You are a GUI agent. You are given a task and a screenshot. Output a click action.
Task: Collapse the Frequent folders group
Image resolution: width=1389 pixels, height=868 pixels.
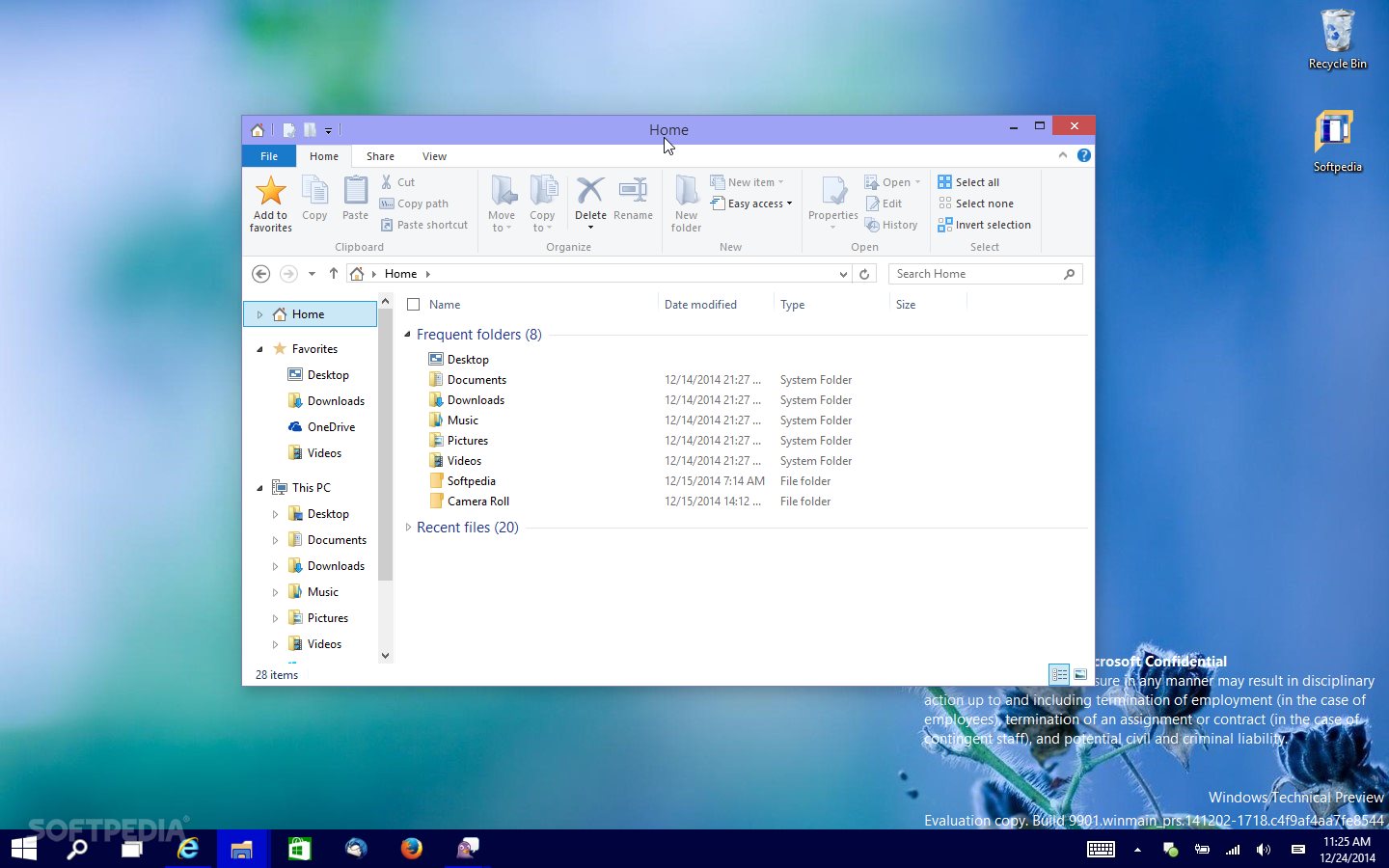[407, 335]
